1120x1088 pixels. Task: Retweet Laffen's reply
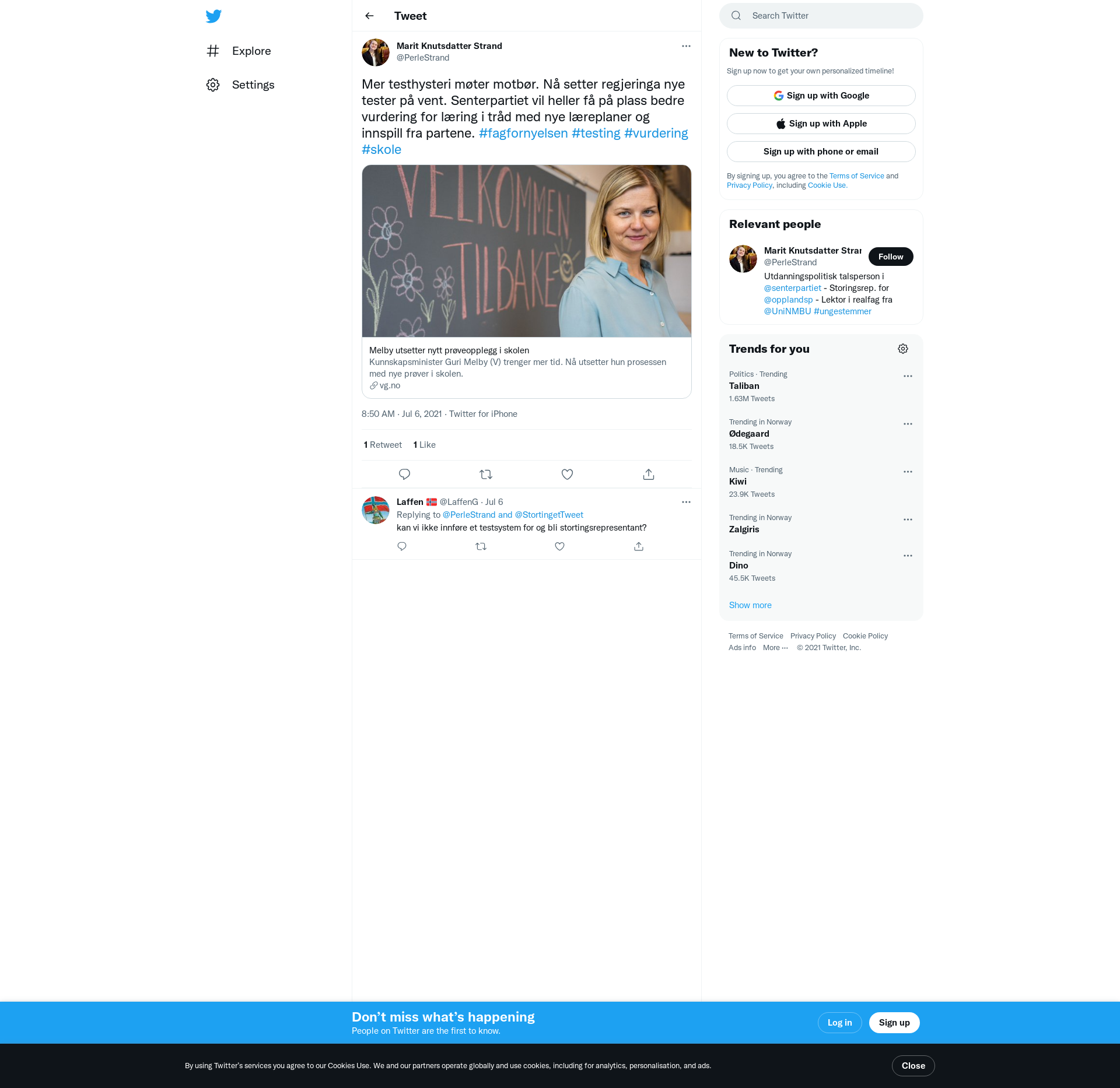[x=481, y=546]
